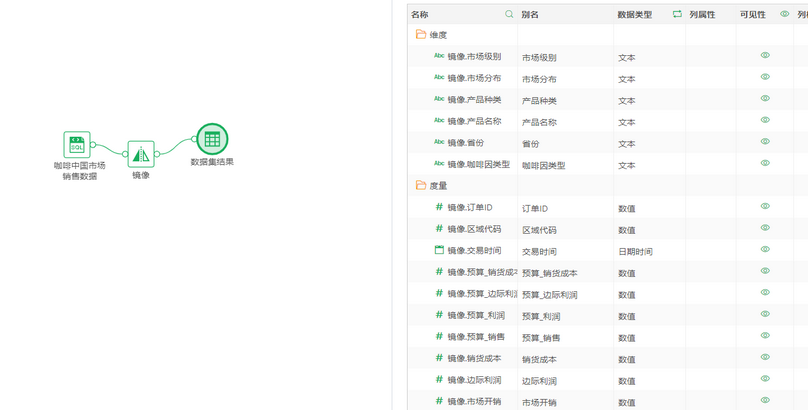Toggle visibility of 市场分布 column
Image resolution: width=808 pixels, height=410 pixels.
(x=765, y=77)
